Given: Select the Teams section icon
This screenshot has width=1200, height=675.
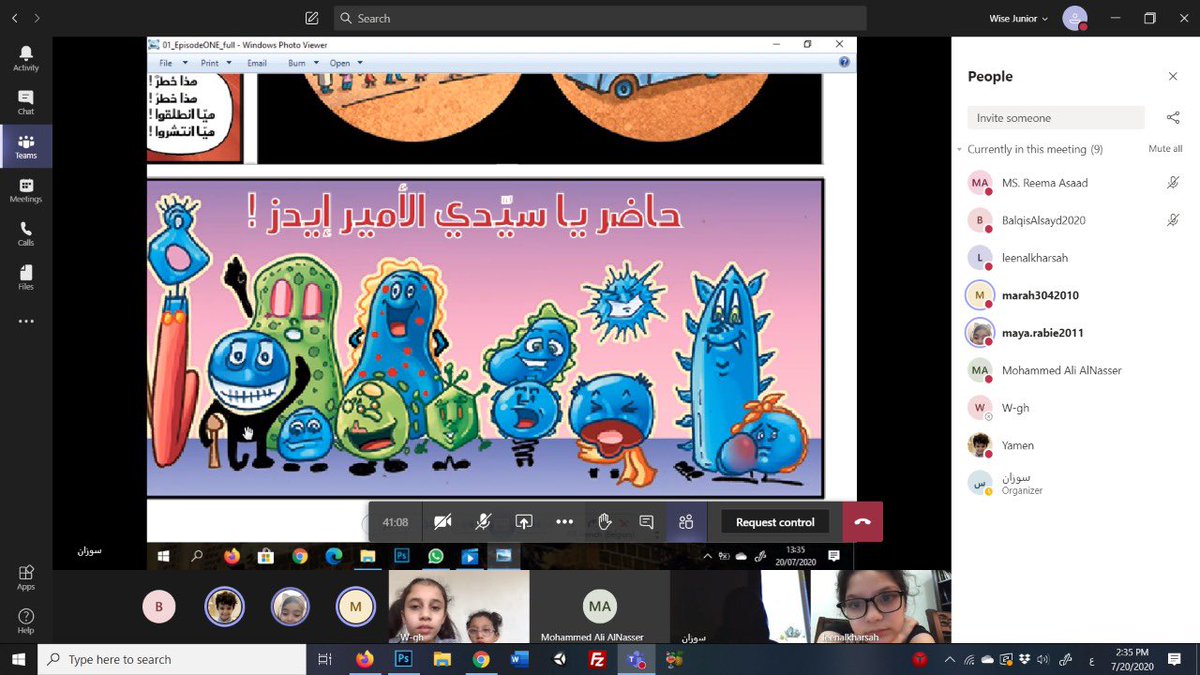Looking at the screenshot, I should click(26, 146).
